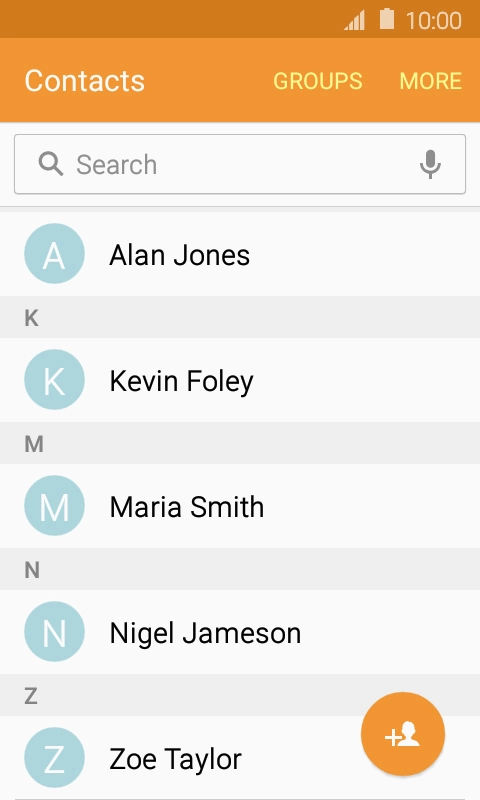Viewport: 480px width, 800px height.
Task: Open the Alan Jones contact entry
Action: coord(240,254)
